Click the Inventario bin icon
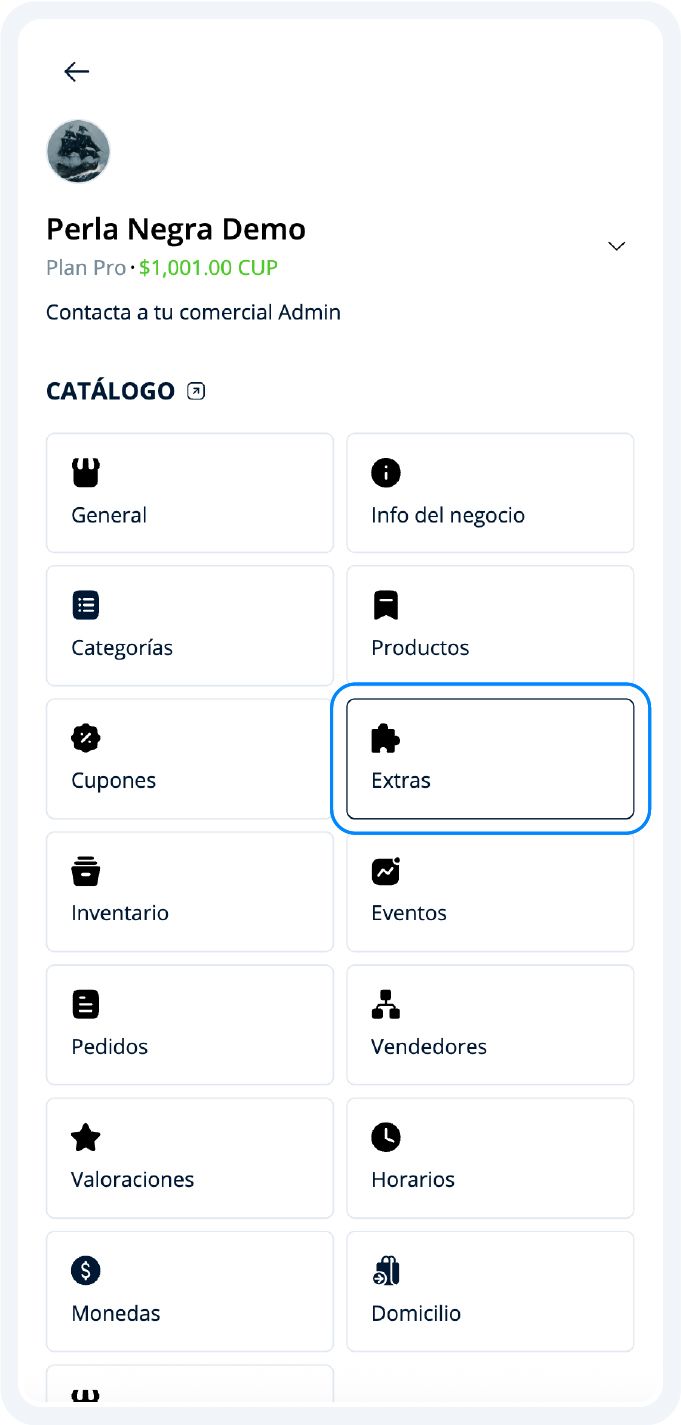The width and height of the screenshot is (681, 1425). 85,871
